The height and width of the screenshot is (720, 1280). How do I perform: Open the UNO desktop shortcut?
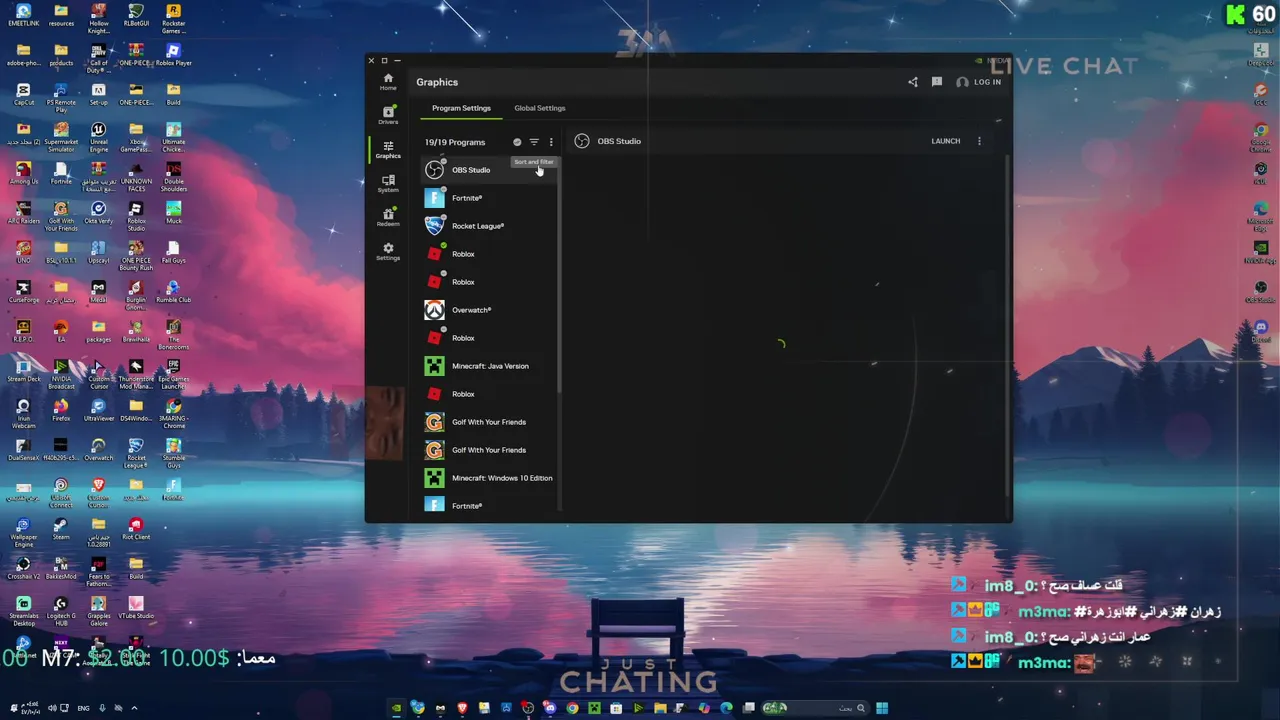point(23,252)
